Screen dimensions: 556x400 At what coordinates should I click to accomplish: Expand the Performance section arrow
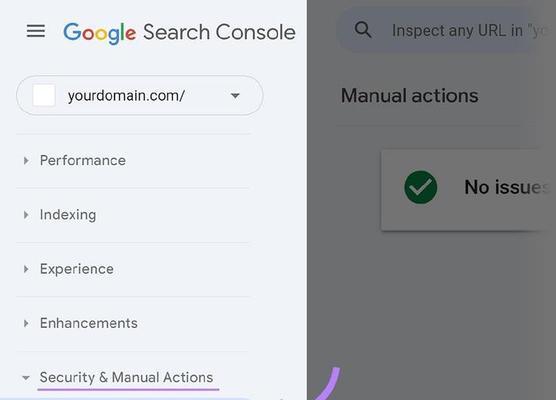click(26, 161)
